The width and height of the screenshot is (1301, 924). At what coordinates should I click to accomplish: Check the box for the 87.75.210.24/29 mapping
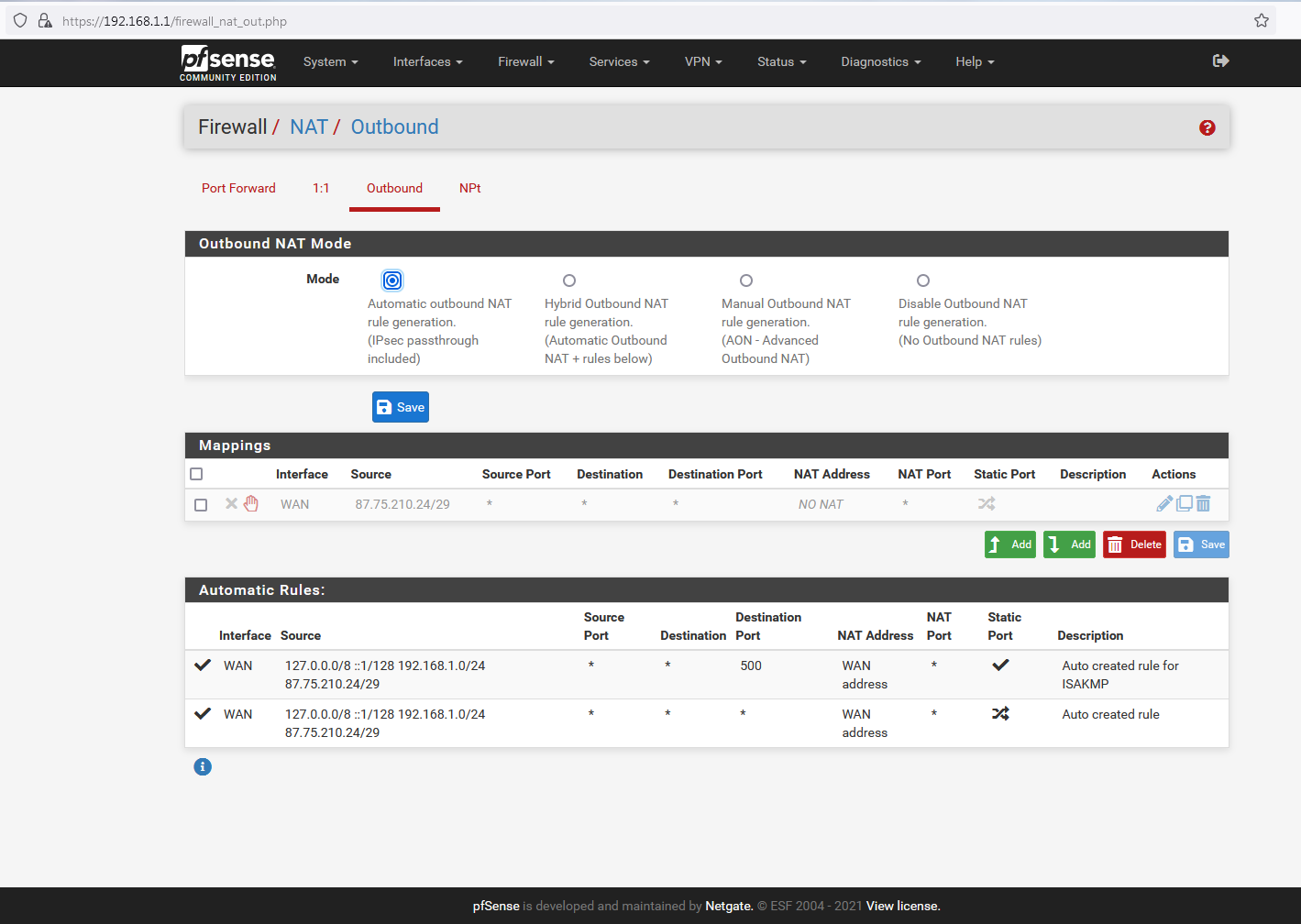point(201,505)
